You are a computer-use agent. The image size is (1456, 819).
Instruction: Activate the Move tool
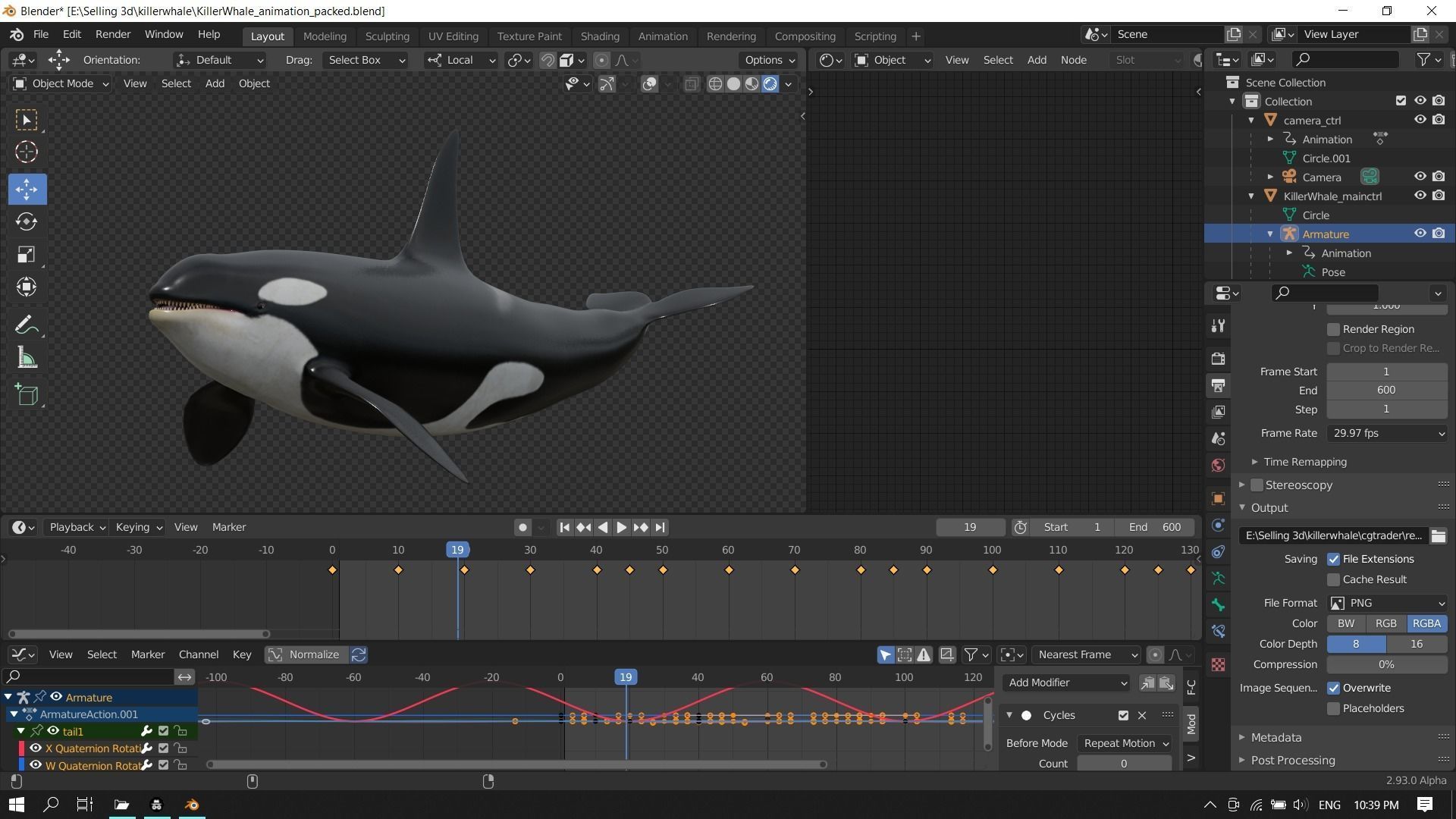pos(27,189)
